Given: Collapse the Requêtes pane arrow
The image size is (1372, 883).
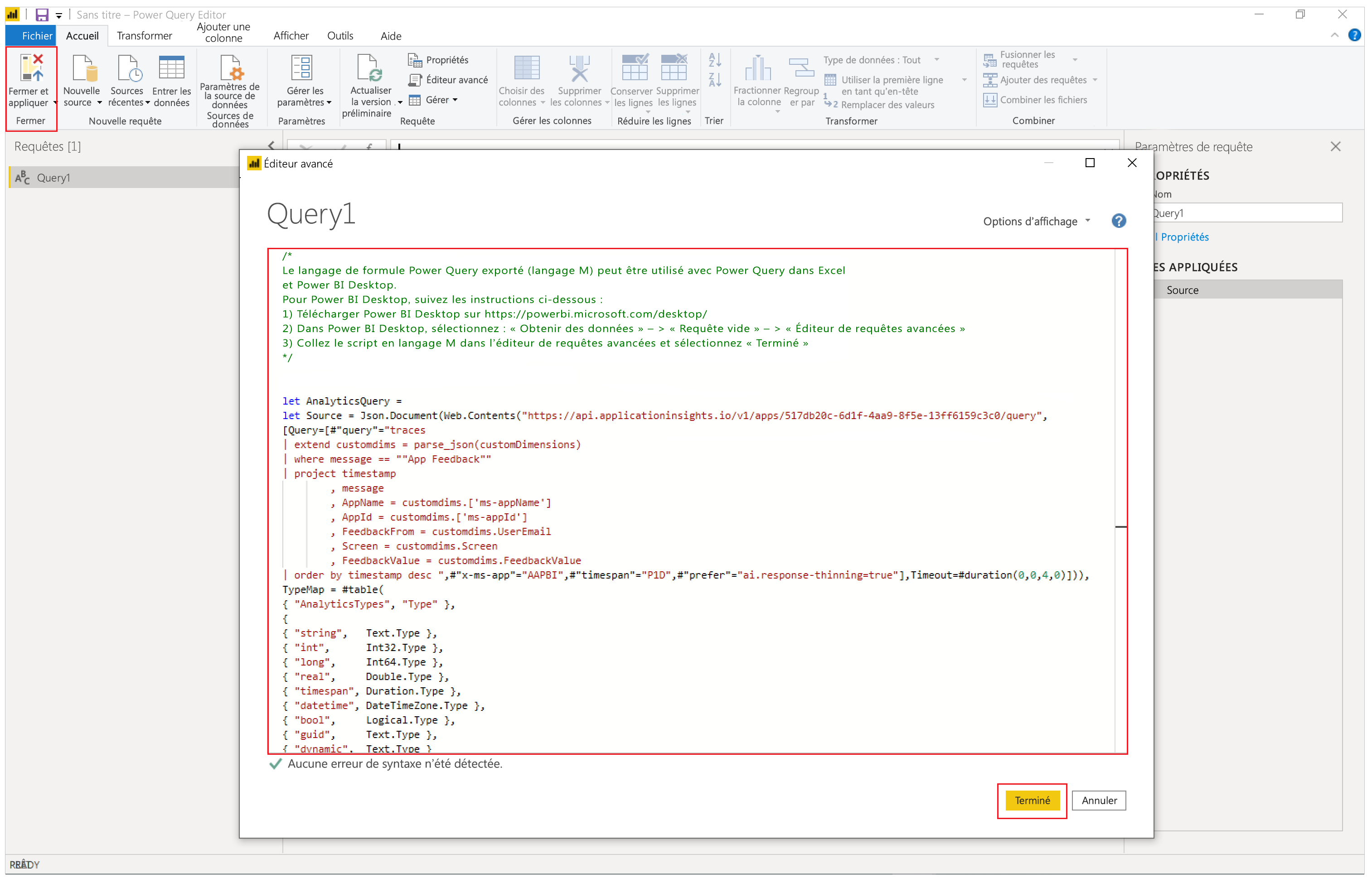Looking at the screenshot, I should (271, 145).
